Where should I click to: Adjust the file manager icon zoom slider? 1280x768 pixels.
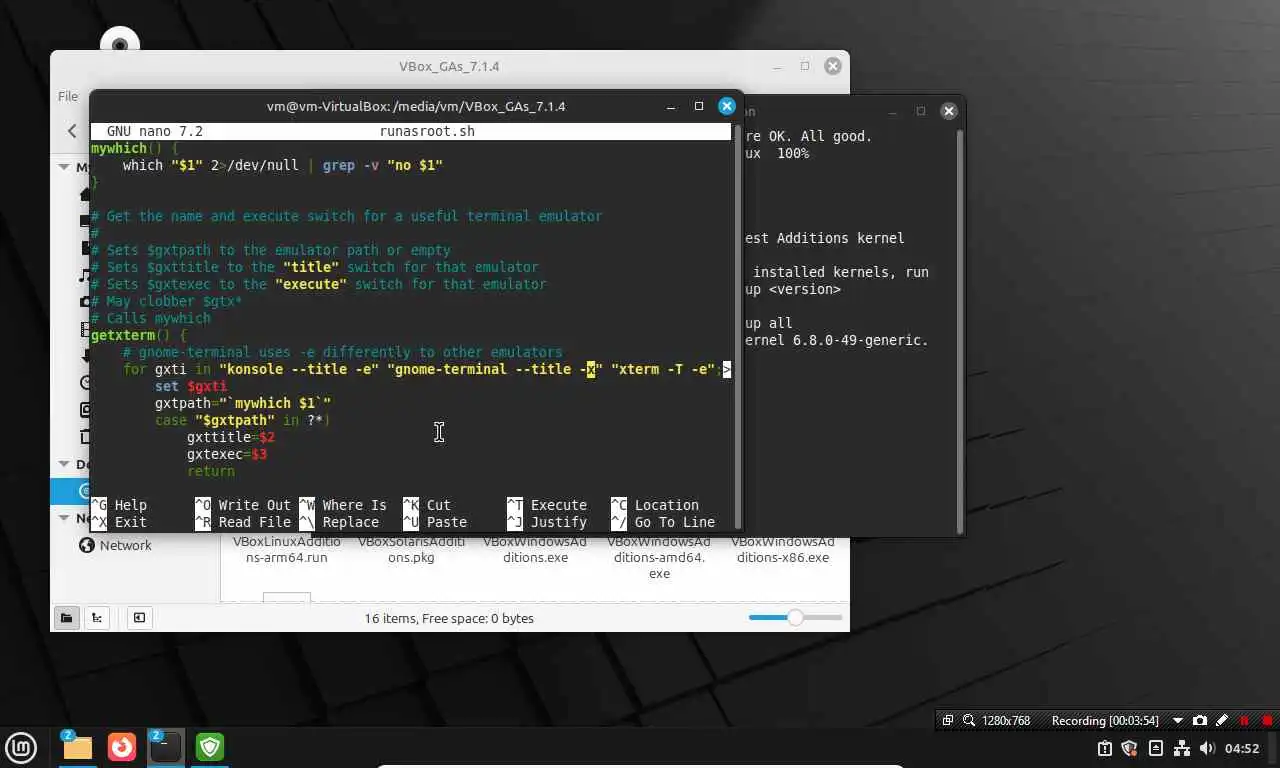(795, 618)
